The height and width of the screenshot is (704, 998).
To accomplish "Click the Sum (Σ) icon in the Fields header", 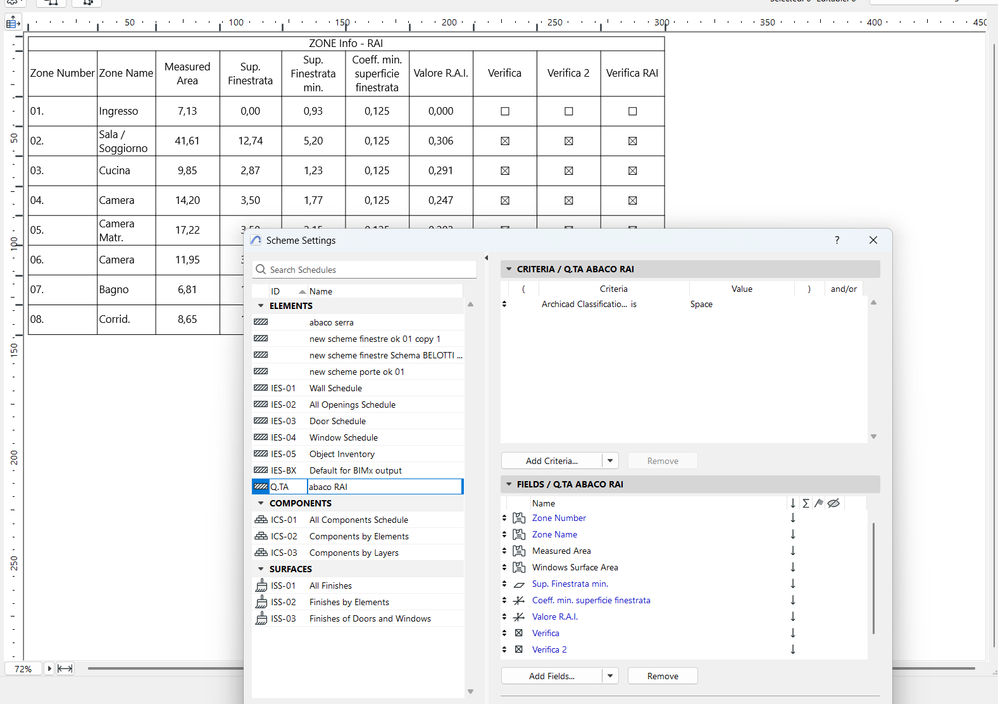I will click(806, 503).
